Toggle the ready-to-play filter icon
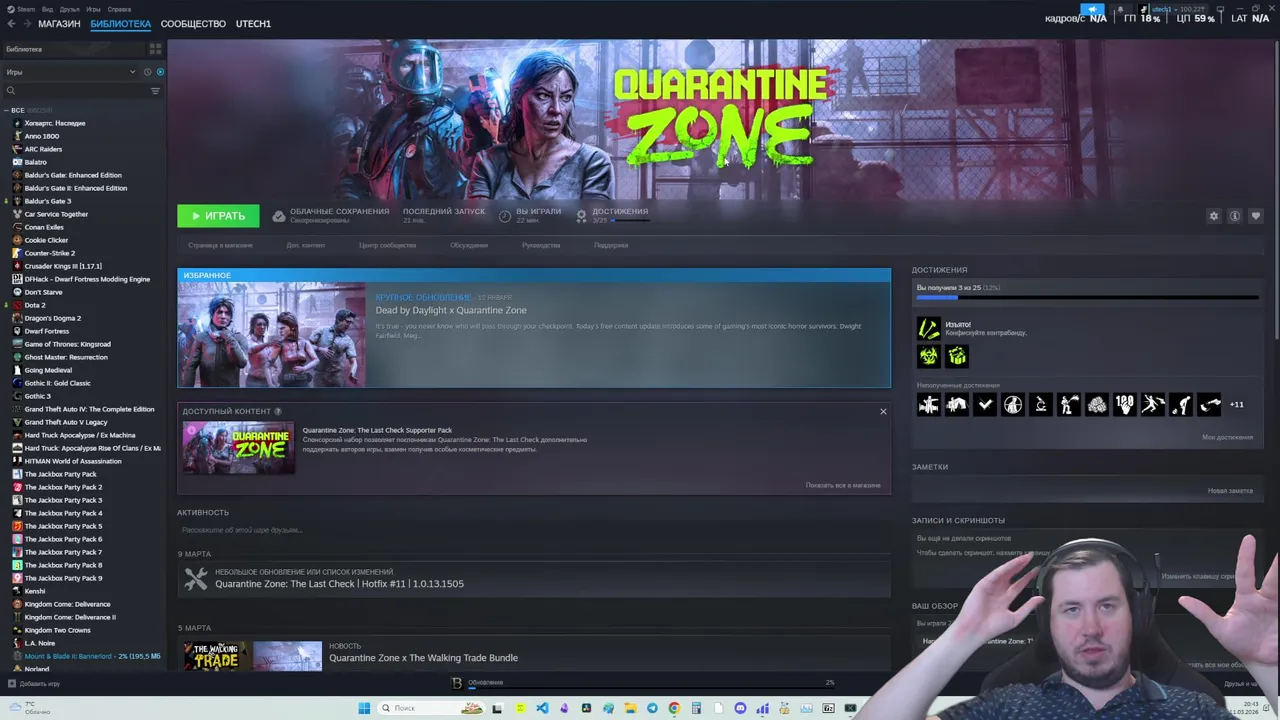Screen dimensions: 1280x720 point(160,72)
